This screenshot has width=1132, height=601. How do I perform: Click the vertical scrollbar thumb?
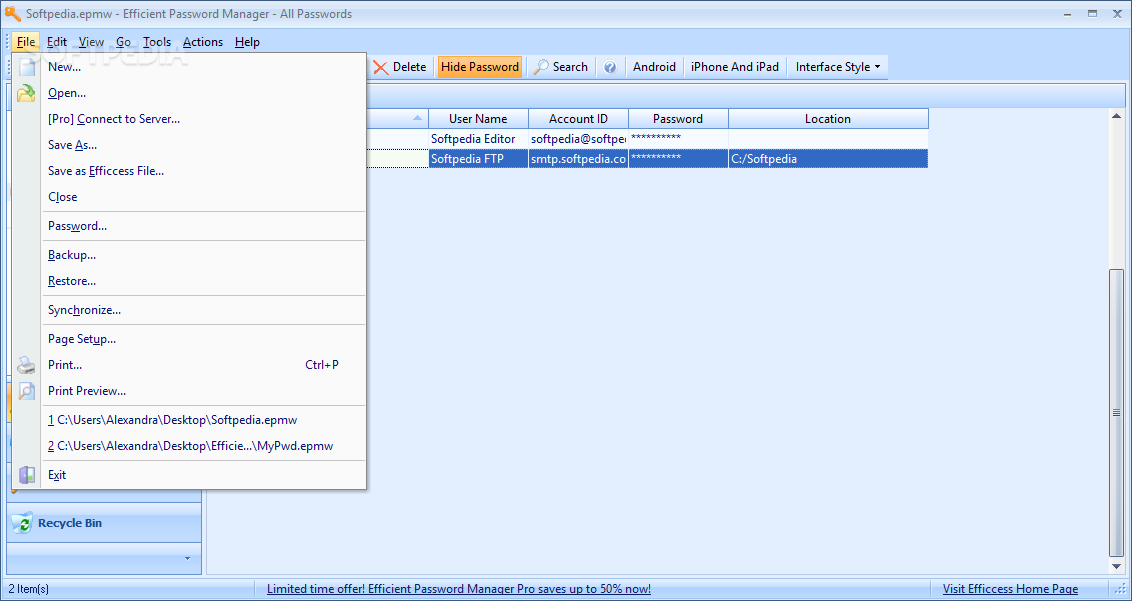pyautogui.click(x=1117, y=412)
